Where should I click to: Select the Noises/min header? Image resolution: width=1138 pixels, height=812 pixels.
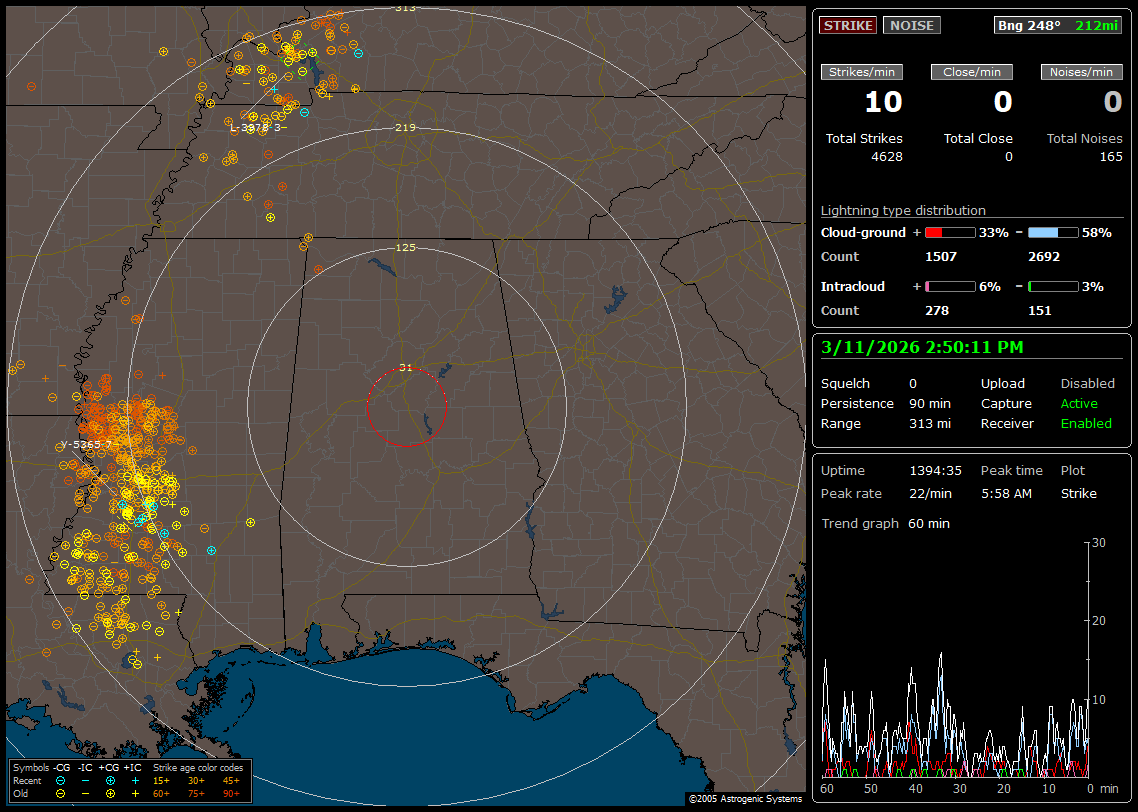[x=1082, y=72]
